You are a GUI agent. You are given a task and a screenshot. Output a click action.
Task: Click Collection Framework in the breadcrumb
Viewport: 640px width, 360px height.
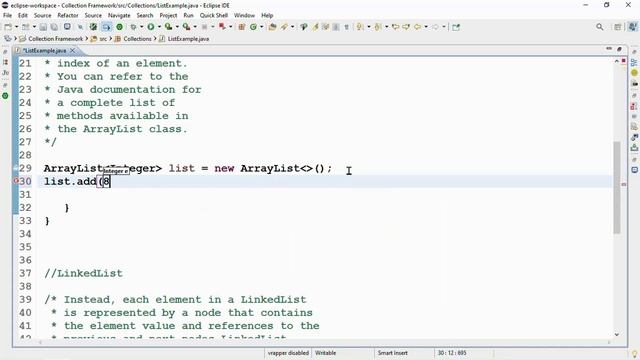coord(55,39)
